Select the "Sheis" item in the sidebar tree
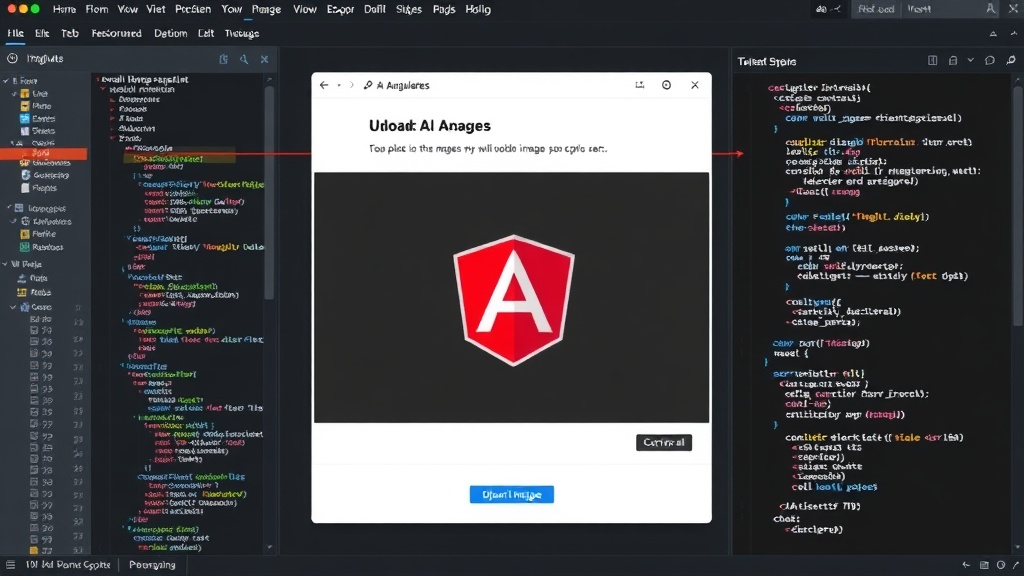 pyautogui.click(x=43, y=131)
